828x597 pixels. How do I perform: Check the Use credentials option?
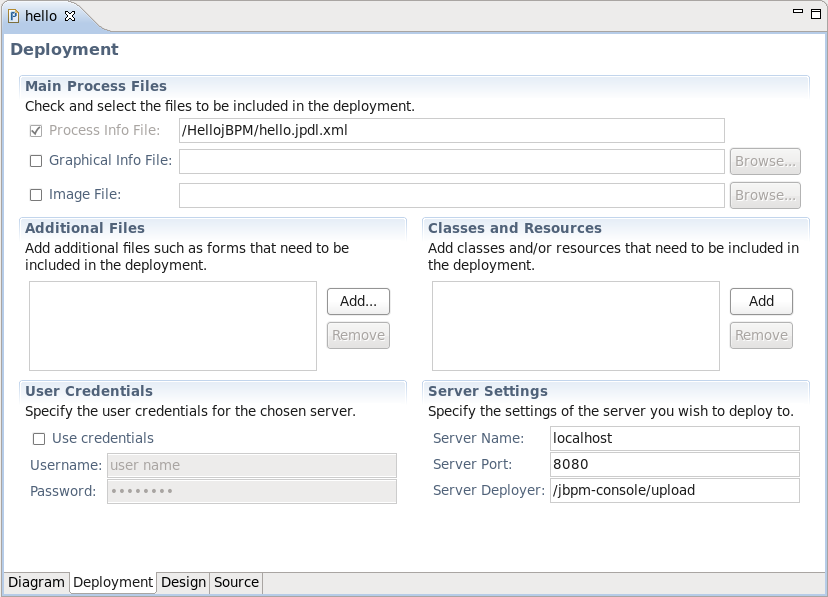[39, 439]
